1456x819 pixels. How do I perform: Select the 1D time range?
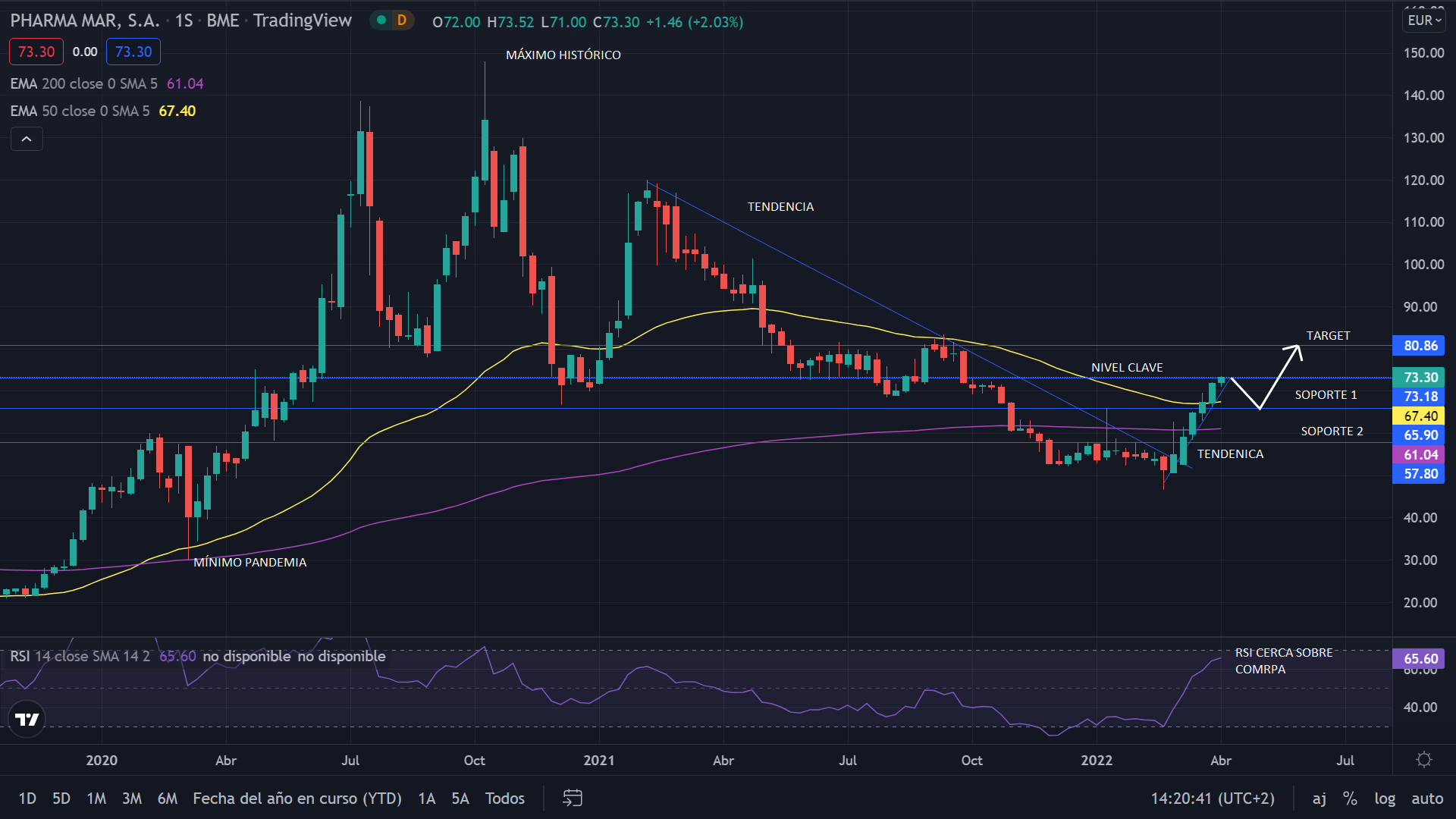27,798
